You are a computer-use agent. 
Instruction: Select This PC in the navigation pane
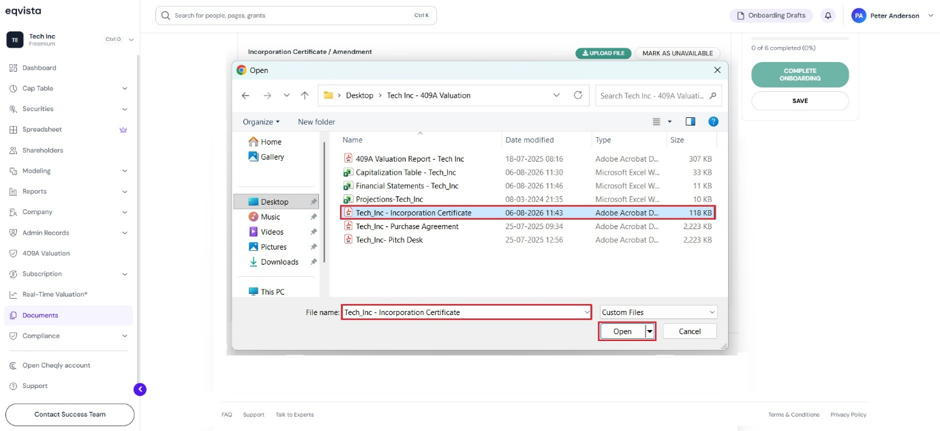pyautogui.click(x=267, y=292)
